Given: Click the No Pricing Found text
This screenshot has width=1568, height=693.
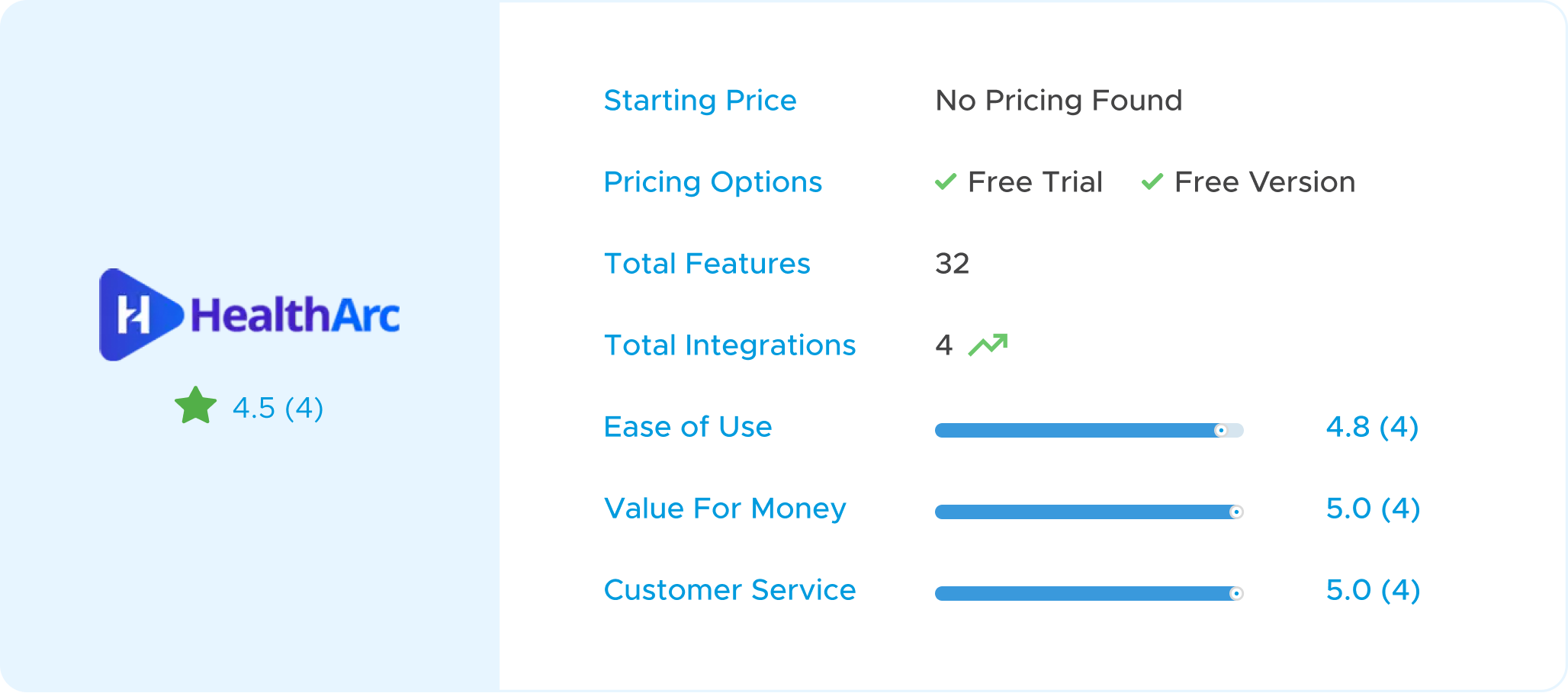Looking at the screenshot, I should tap(1059, 101).
